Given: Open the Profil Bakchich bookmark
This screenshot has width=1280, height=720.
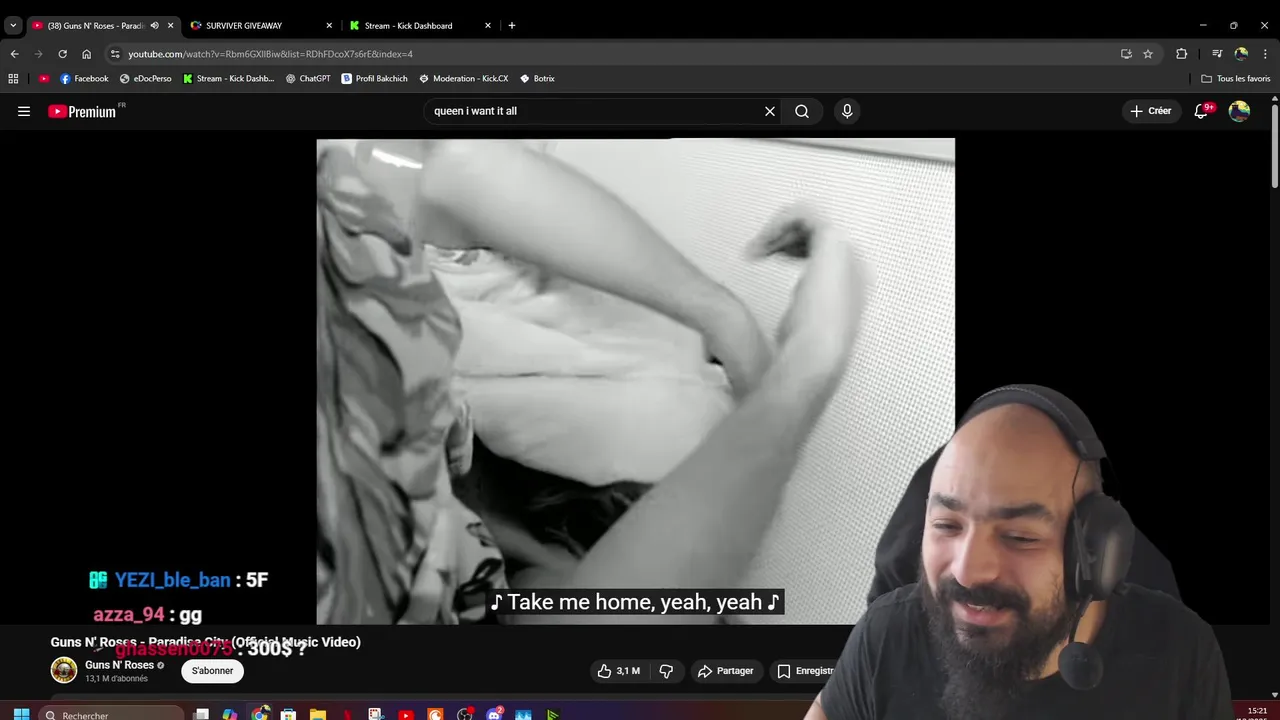Looking at the screenshot, I should pyautogui.click(x=374, y=78).
